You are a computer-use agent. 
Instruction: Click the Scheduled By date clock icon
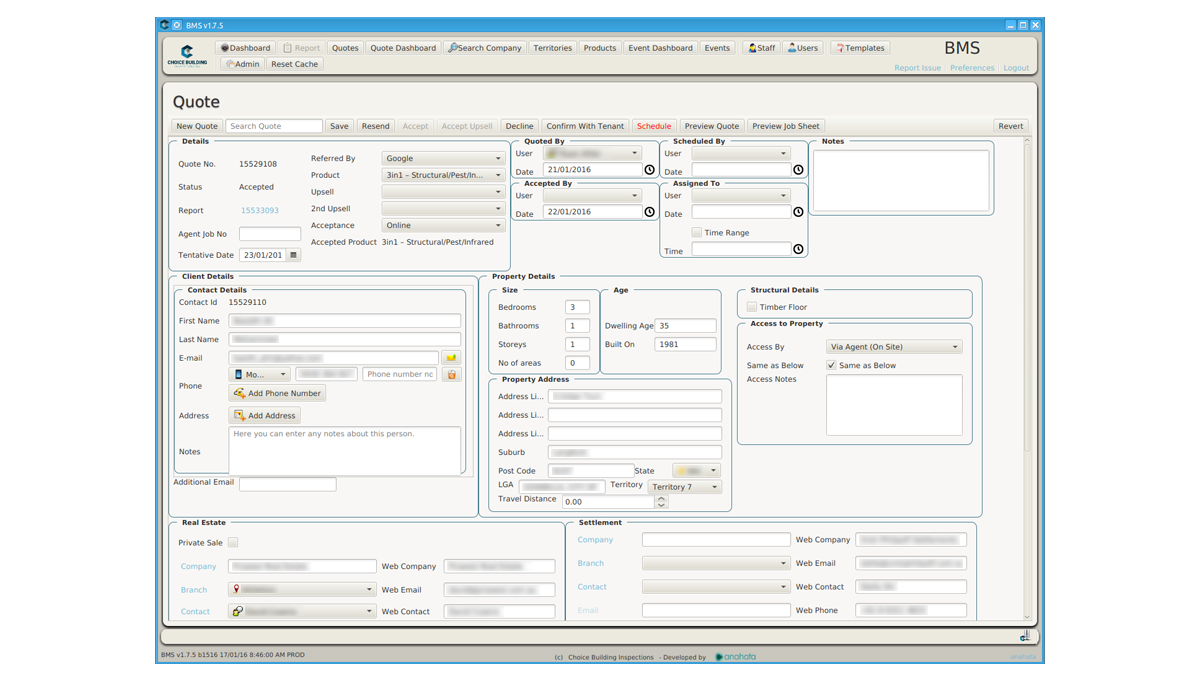point(798,170)
